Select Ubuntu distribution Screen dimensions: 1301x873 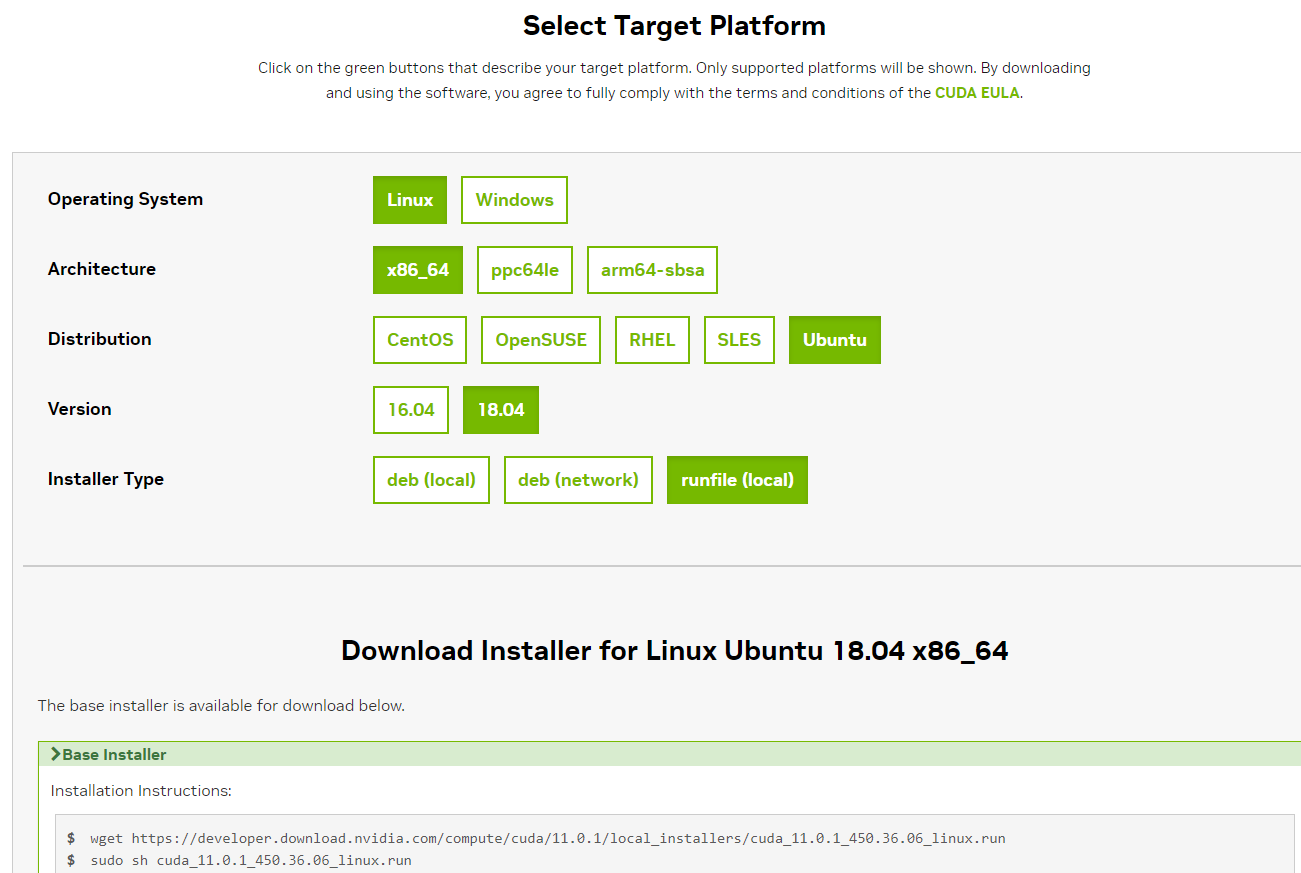pyautogui.click(x=834, y=340)
